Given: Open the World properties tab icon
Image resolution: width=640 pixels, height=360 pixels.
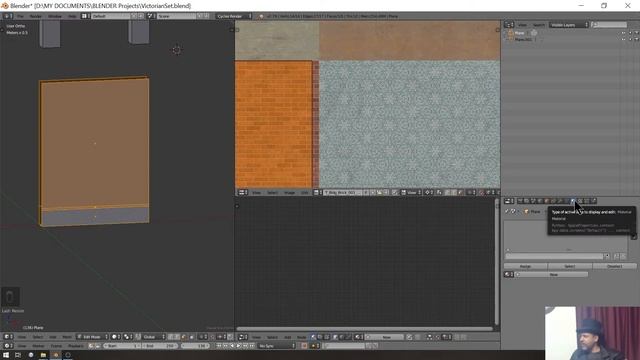Looking at the screenshot, I should pyautogui.click(x=539, y=200).
